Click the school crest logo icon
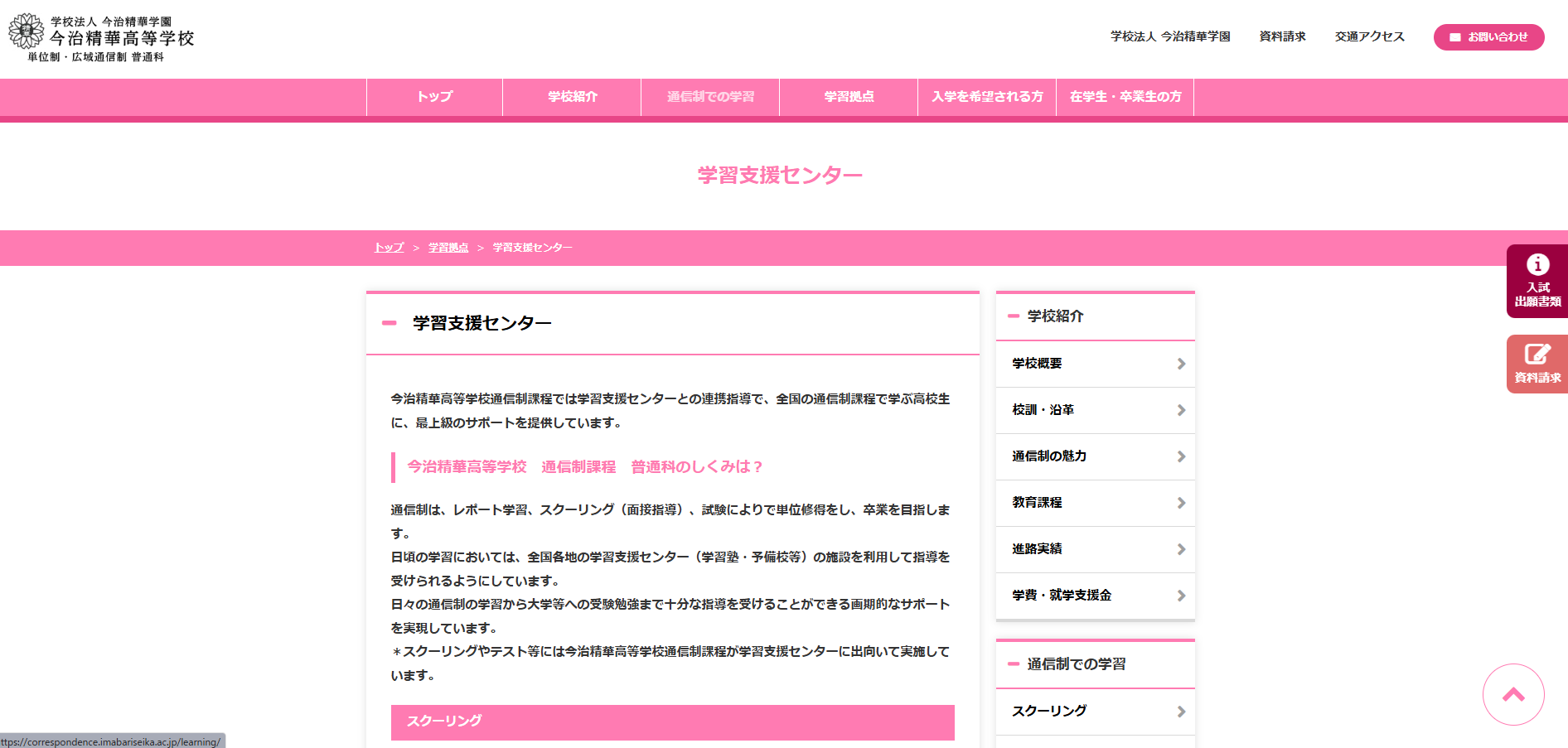 tap(26, 31)
